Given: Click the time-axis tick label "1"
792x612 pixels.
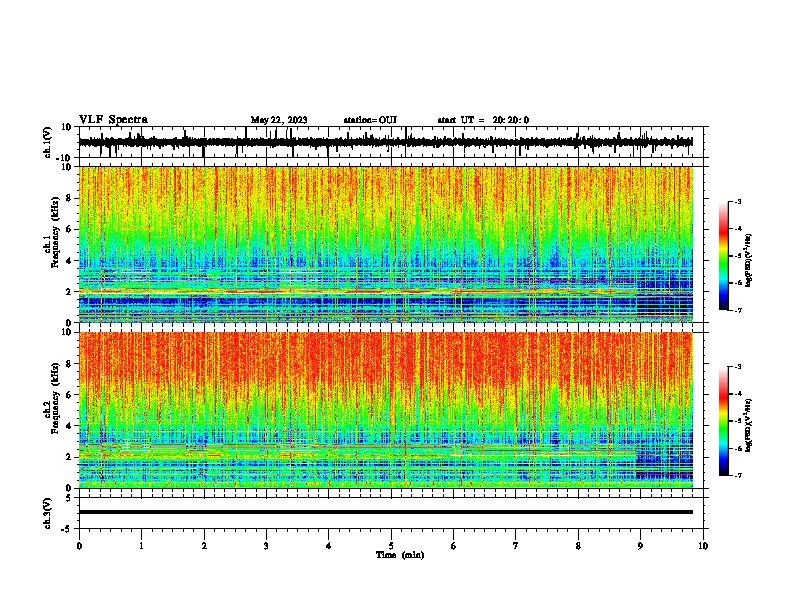Looking at the screenshot, I should (141, 546).
